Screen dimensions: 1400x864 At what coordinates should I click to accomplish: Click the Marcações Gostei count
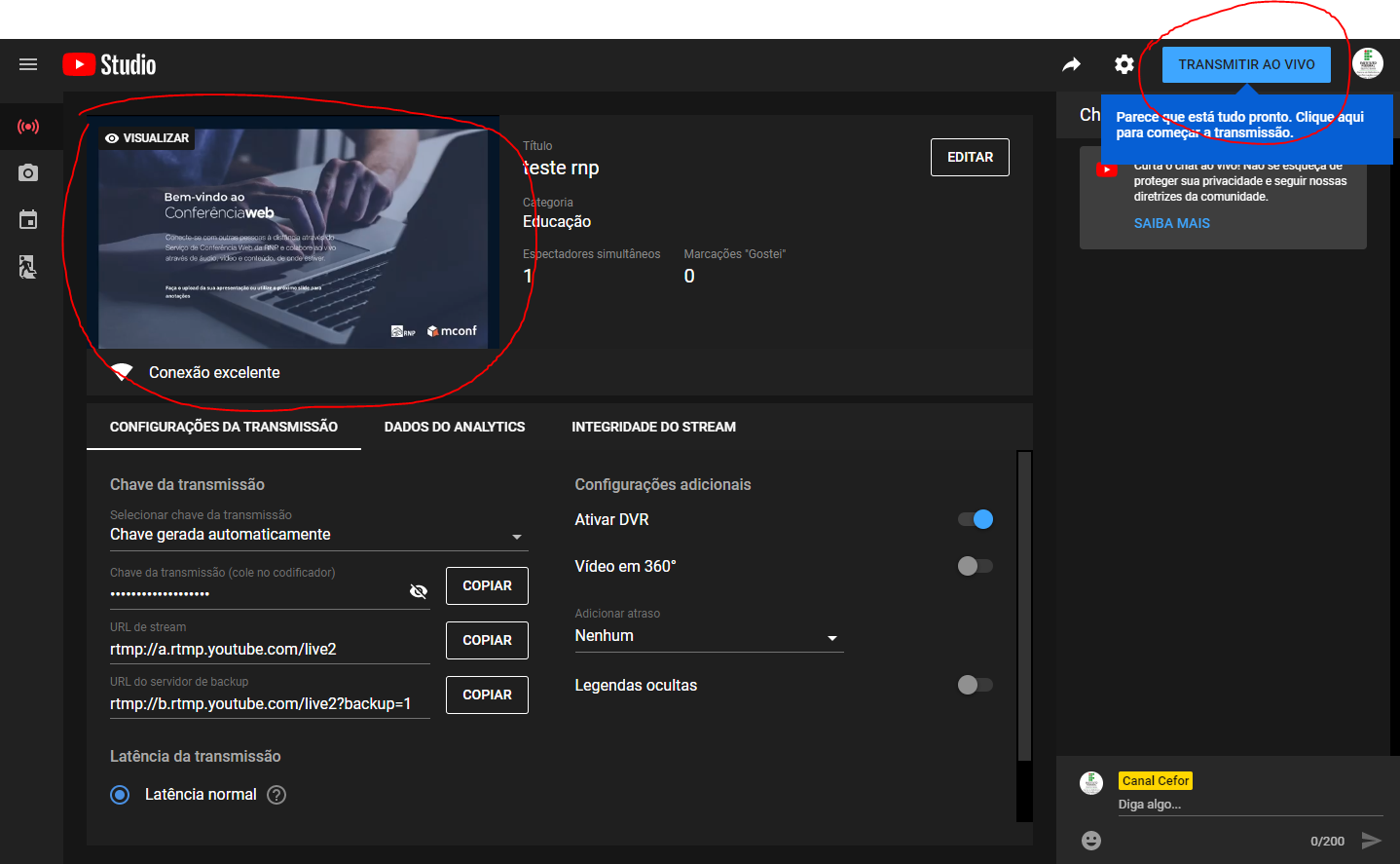(689, 276)
